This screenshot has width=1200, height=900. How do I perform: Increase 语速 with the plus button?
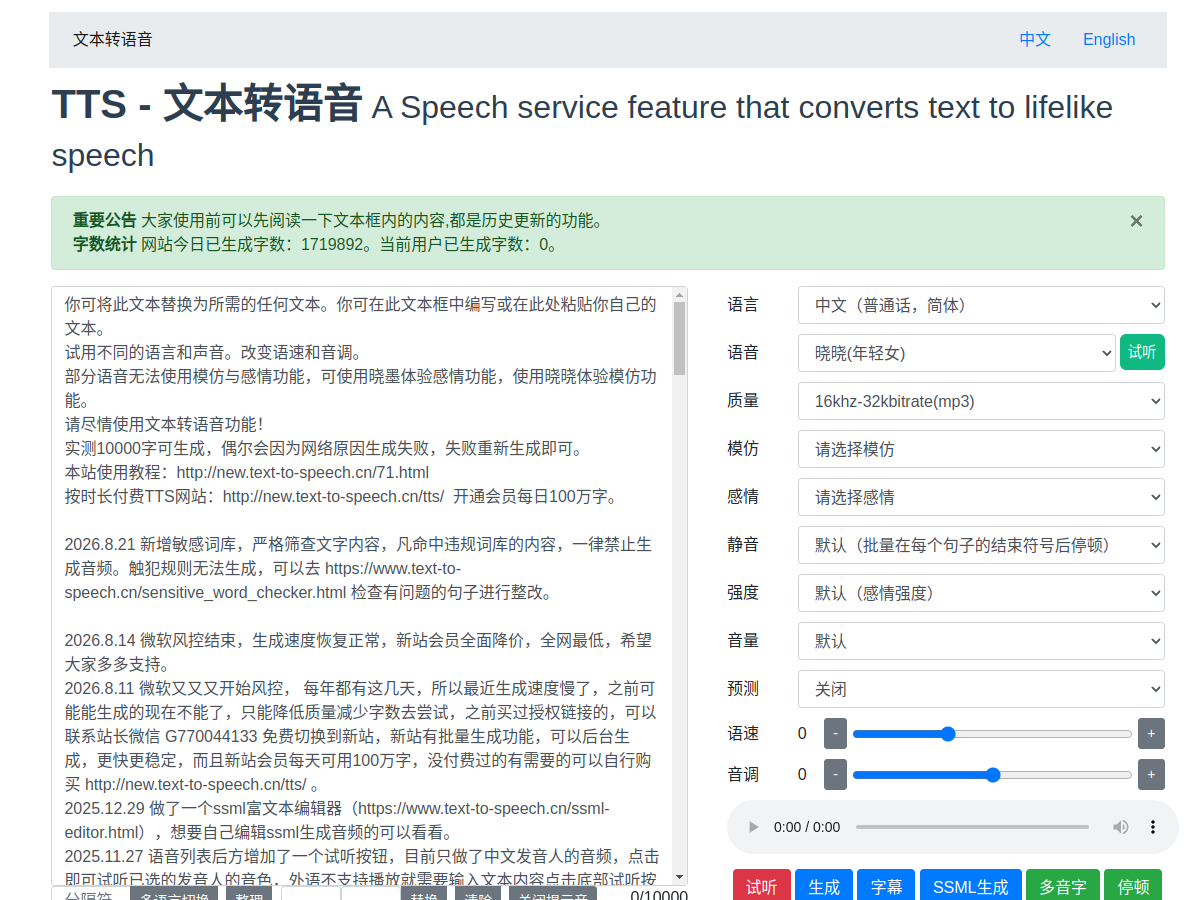pyautogui.click(x=1151, y=734)
